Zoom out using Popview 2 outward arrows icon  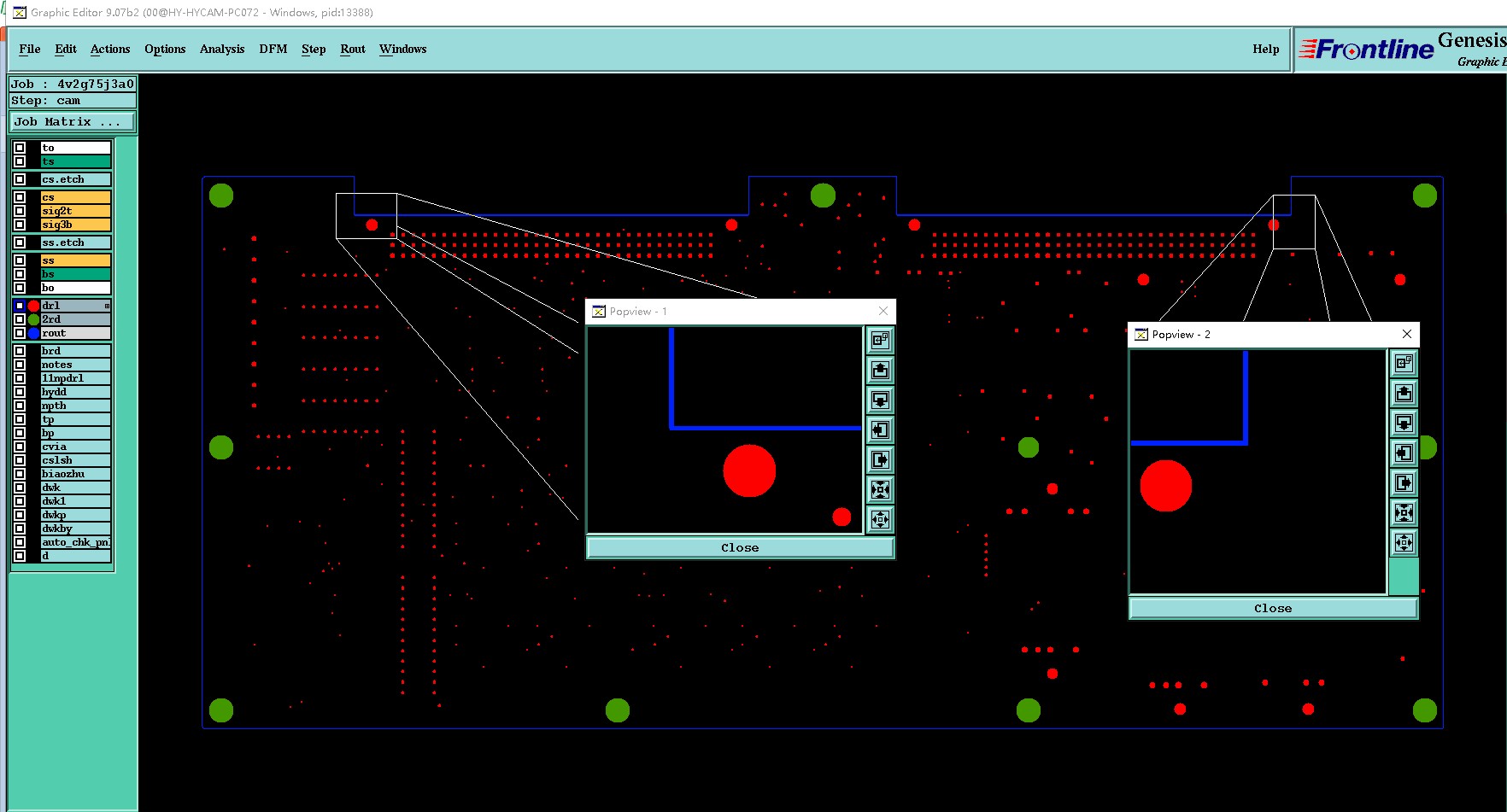tap(1404, 542)
